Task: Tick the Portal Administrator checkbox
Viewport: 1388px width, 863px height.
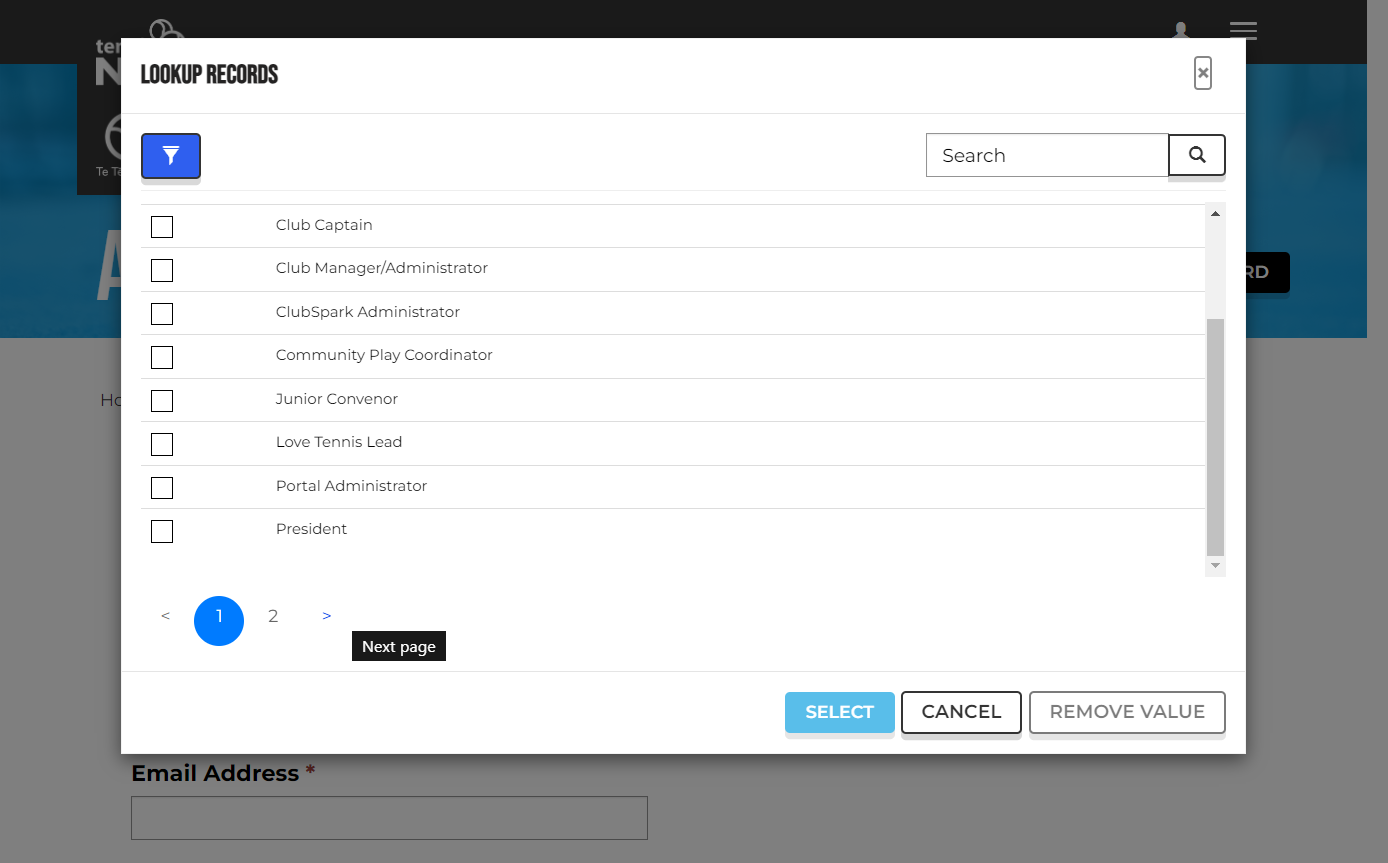Action: (162, 488)
